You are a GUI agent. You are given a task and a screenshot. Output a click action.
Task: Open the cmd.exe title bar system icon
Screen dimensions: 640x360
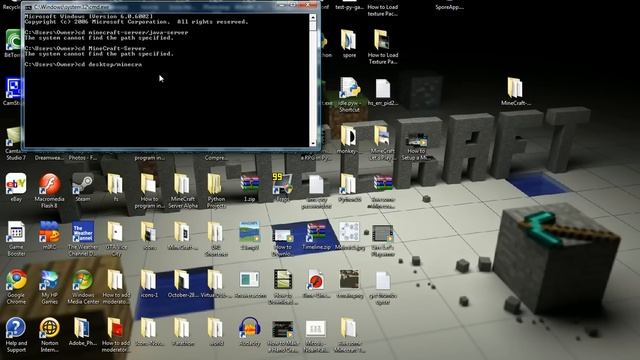click(28, 7)
